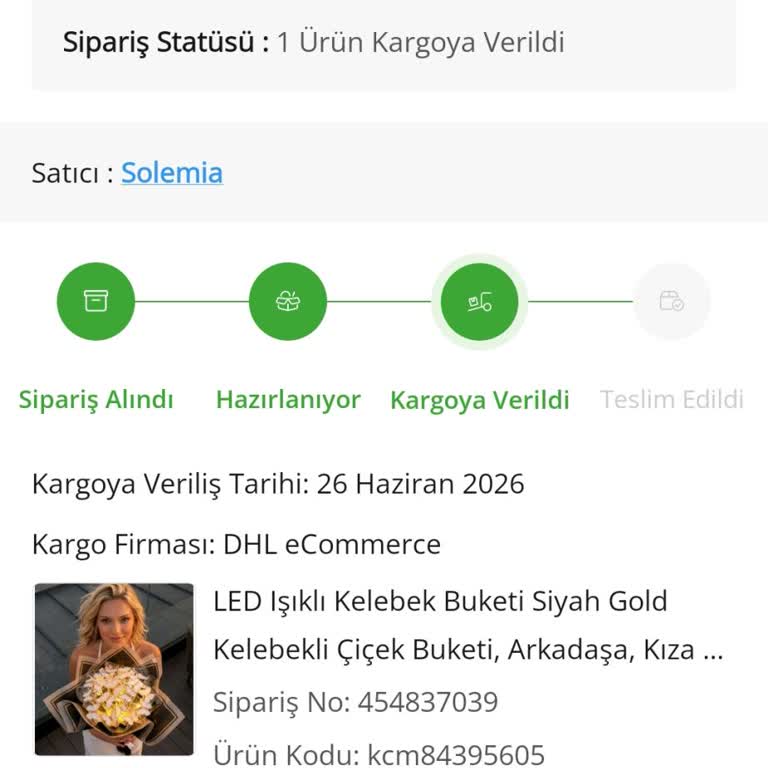Click the Kargo Firması DHL eCommerce line
The height and width of the screenshot is (768, 768).
click(236, 544)
